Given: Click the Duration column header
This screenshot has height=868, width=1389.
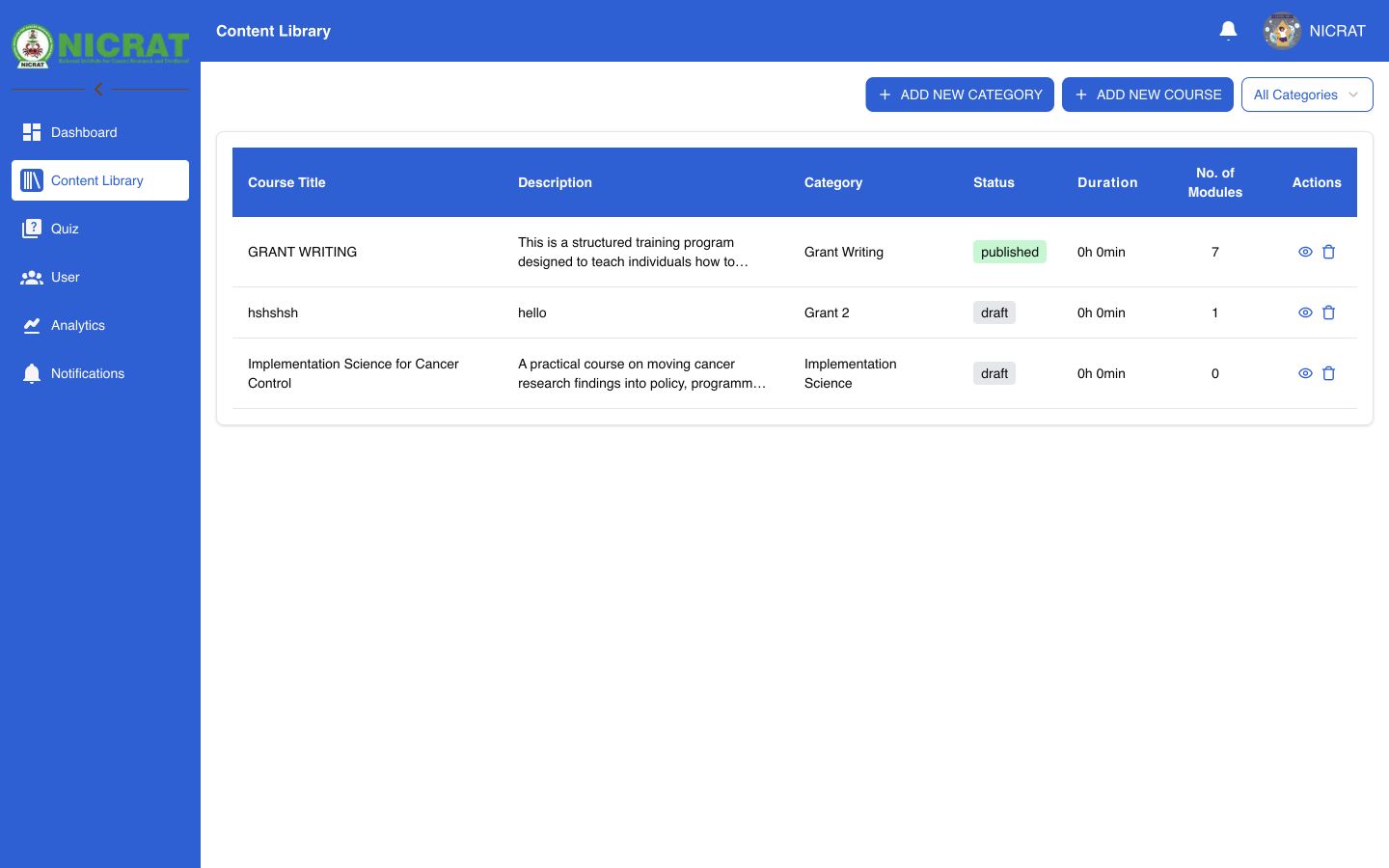Looking at the screenshot, I should [1107, 182].
